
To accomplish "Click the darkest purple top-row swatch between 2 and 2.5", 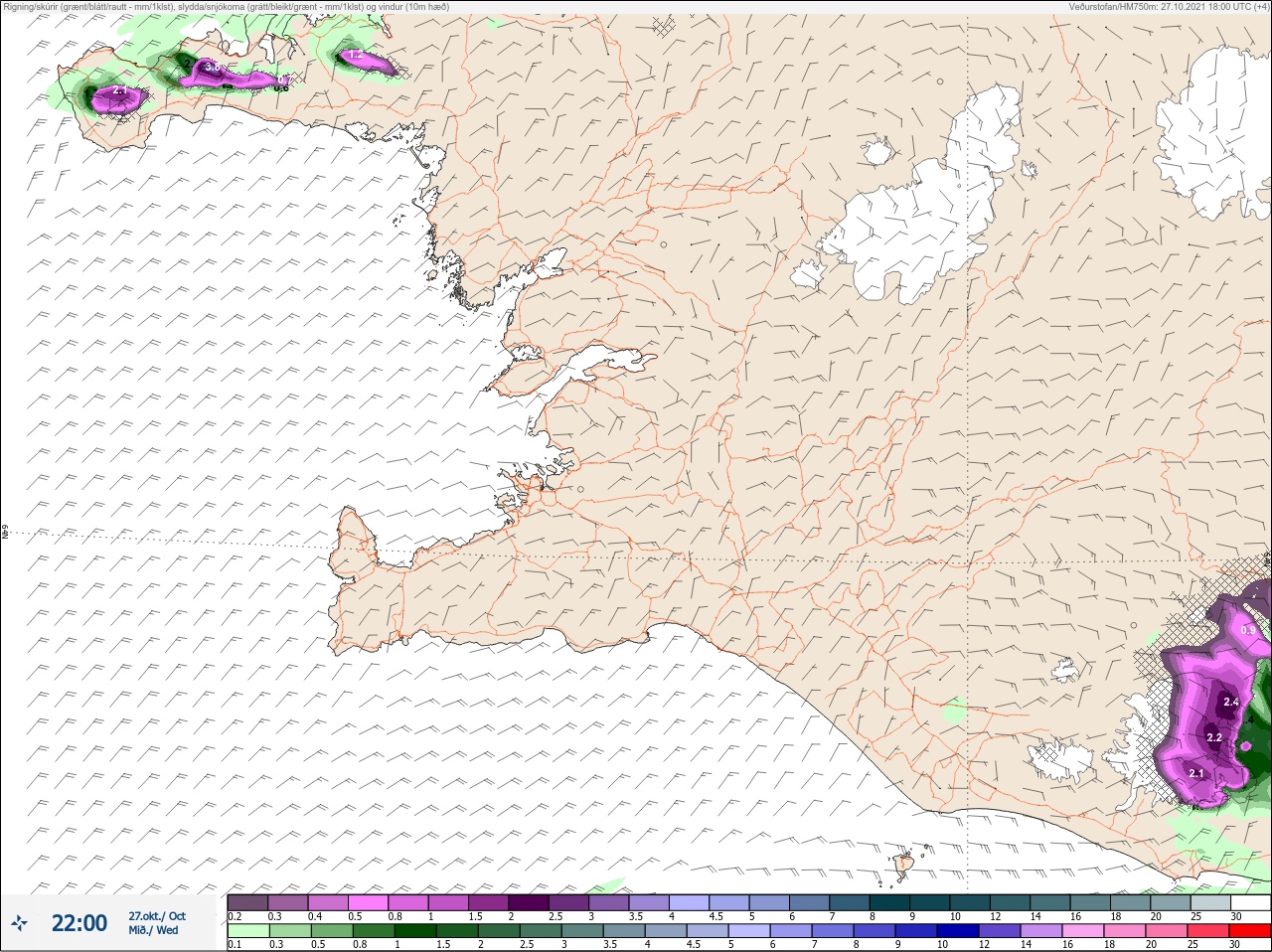I will tap(529, 902).
